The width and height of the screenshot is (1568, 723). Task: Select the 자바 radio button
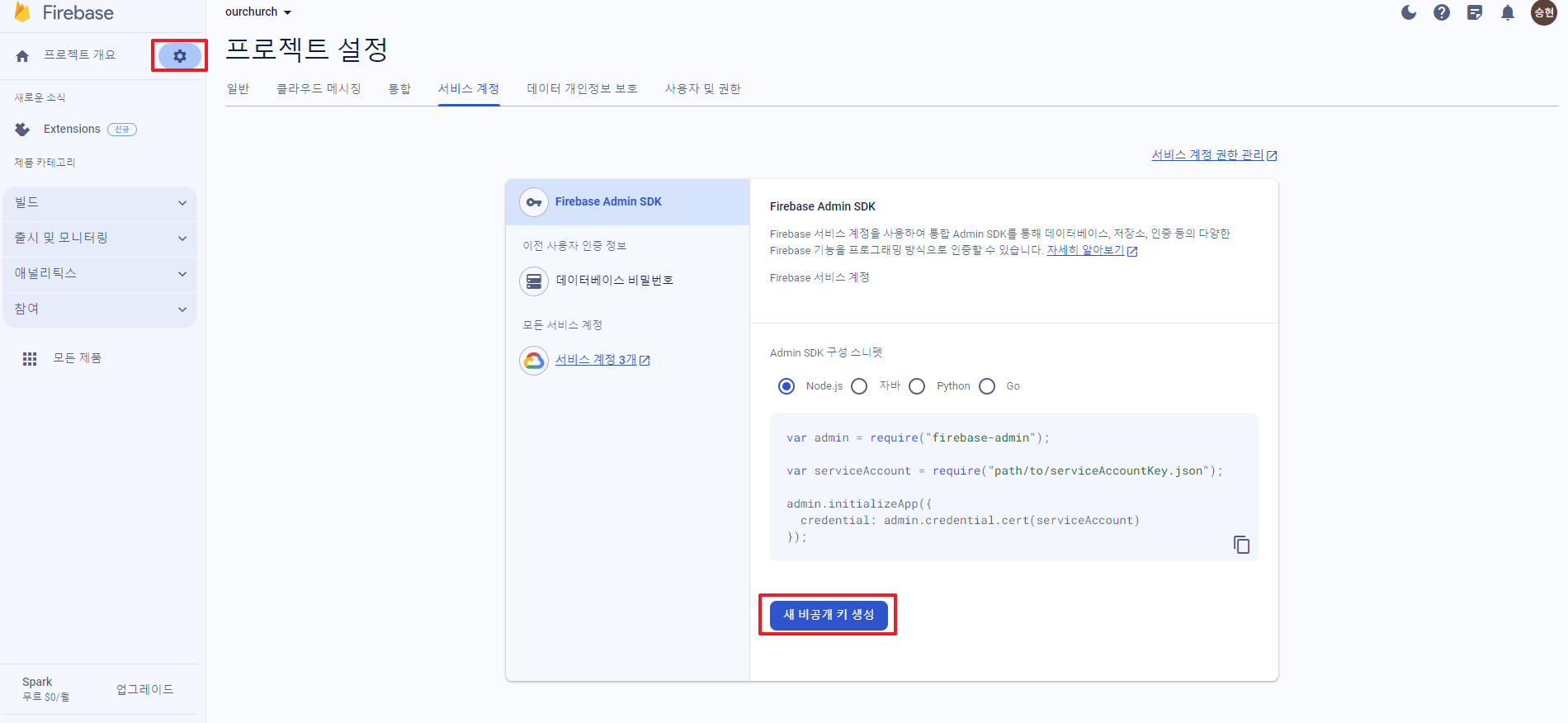click(x=859, y=386)
